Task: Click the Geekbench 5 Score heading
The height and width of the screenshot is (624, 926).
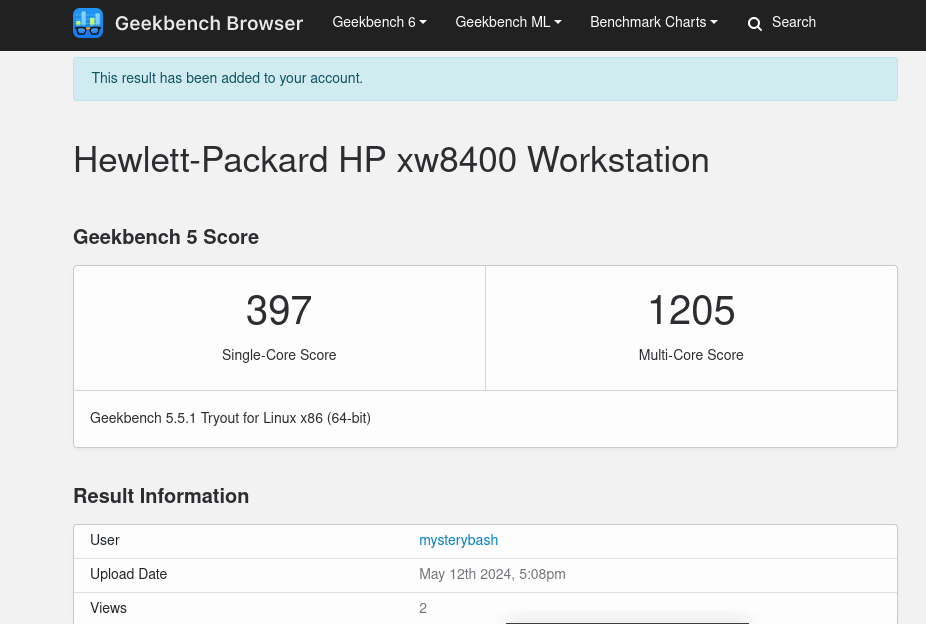Action: tap(166, 237)
